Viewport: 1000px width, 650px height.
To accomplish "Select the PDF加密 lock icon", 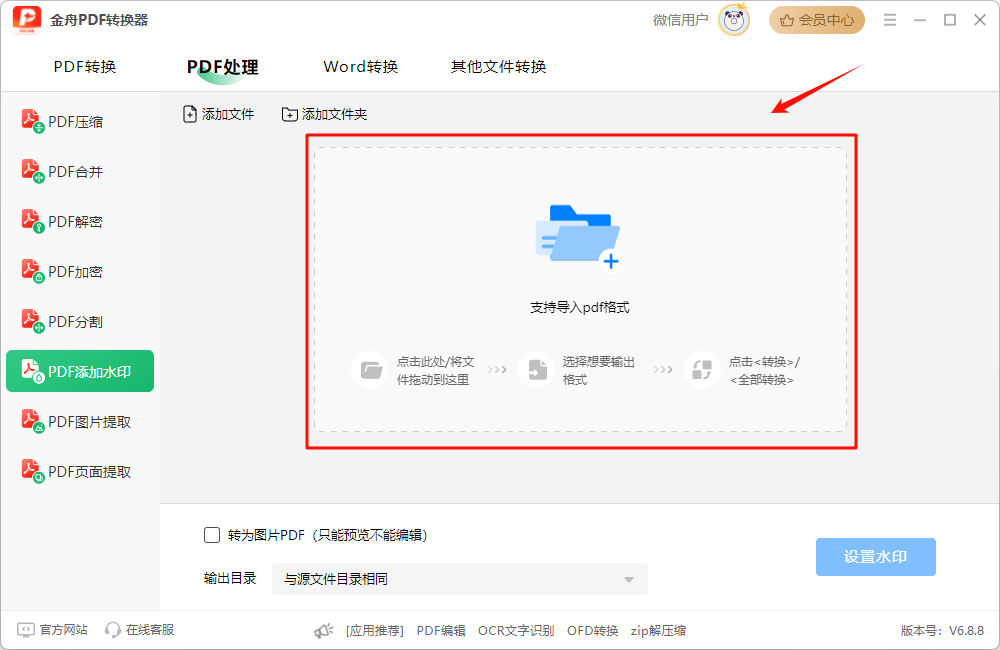I will coord(33,271).
